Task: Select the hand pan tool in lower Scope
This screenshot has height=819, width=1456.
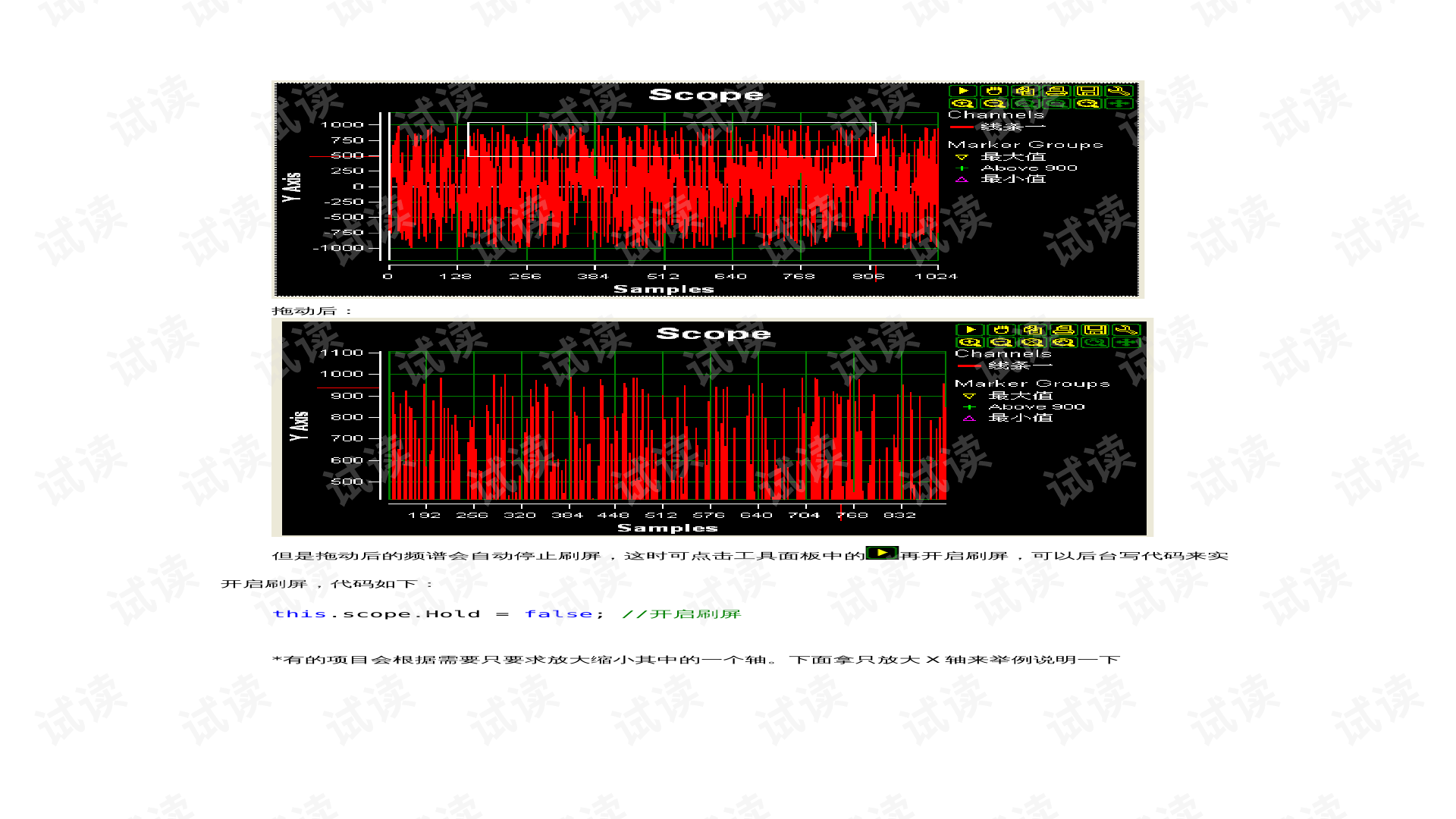Action: [1001, 330]
